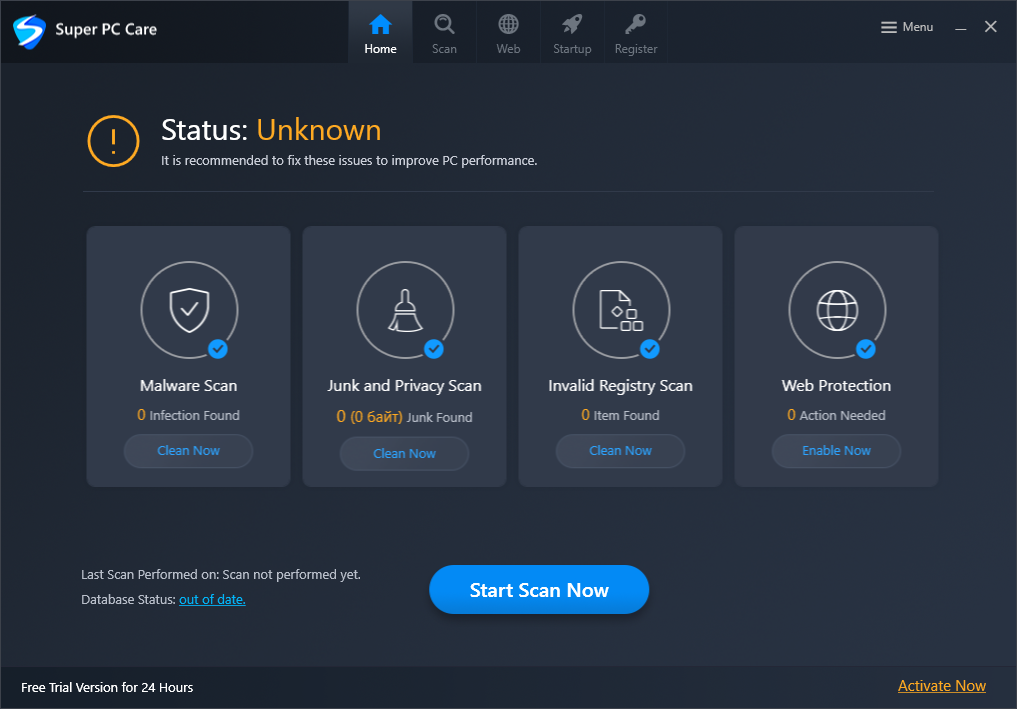
Task: Toggle the Web Protection blue checkmark
Action: click(866, 349)
